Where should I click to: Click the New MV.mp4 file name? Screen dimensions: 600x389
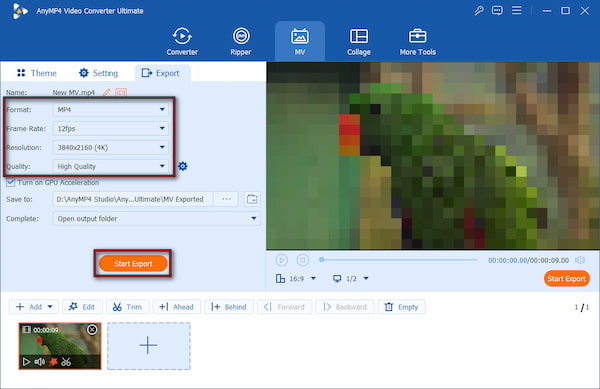point(73,92)
